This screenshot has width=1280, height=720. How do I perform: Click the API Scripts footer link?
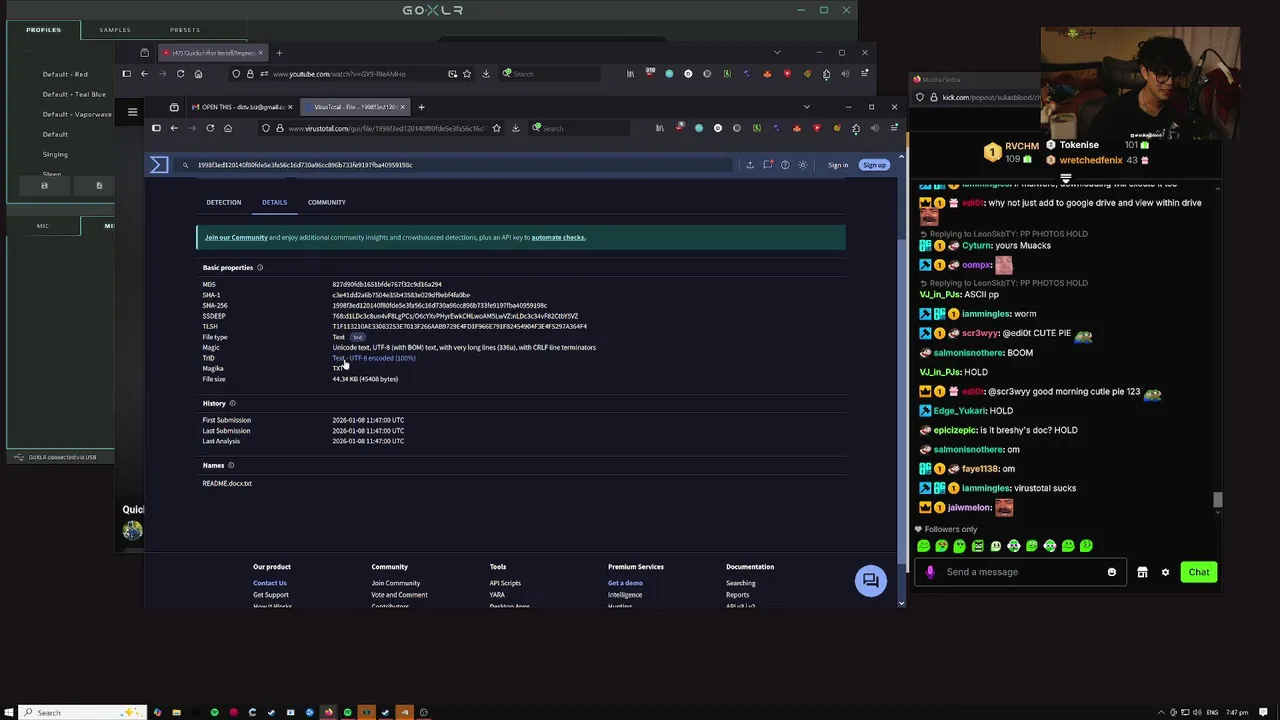(x=505, y=583)
